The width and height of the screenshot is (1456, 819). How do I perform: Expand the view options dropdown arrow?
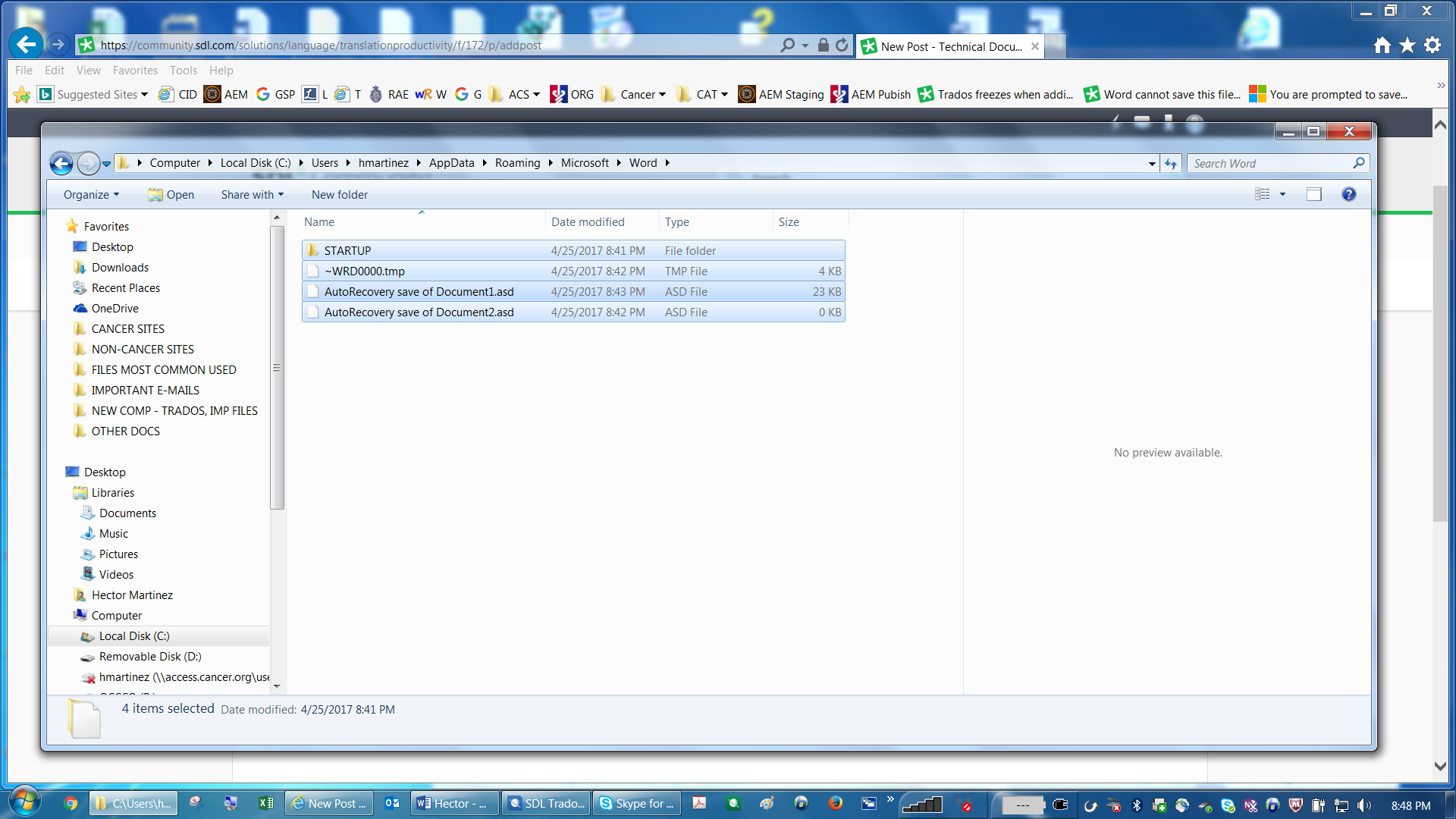(x=1282, y=194)
